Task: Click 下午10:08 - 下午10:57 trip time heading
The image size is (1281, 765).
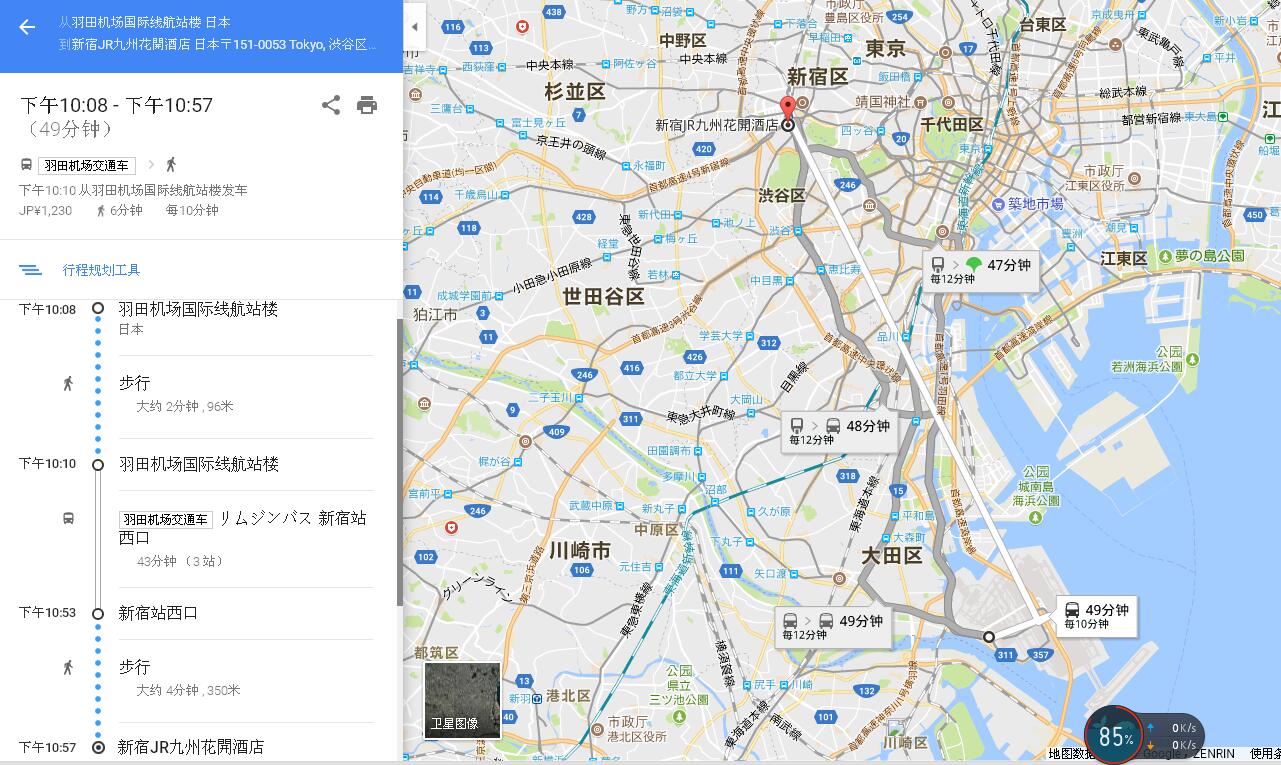Action: click(116, 105)
